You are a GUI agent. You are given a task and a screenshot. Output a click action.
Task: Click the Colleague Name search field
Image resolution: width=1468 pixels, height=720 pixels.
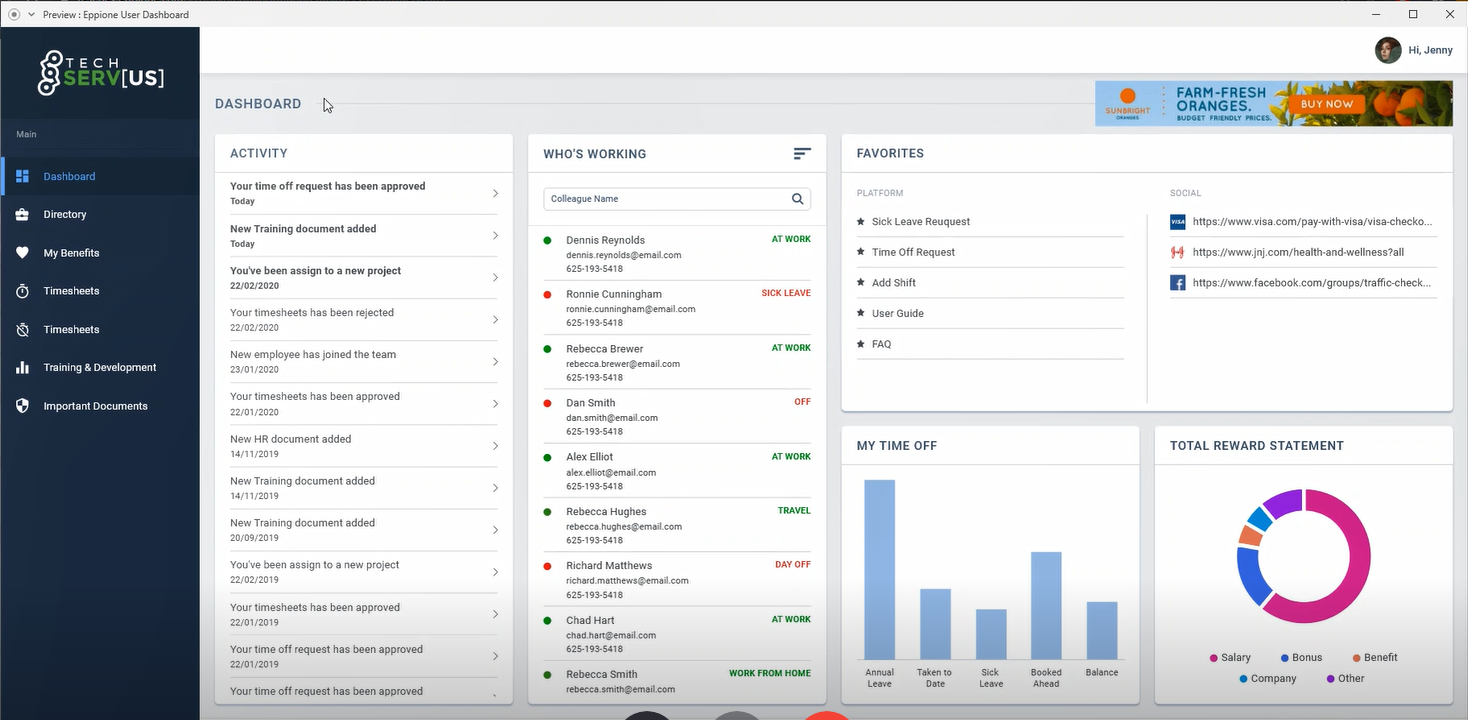tap(666, 199)
